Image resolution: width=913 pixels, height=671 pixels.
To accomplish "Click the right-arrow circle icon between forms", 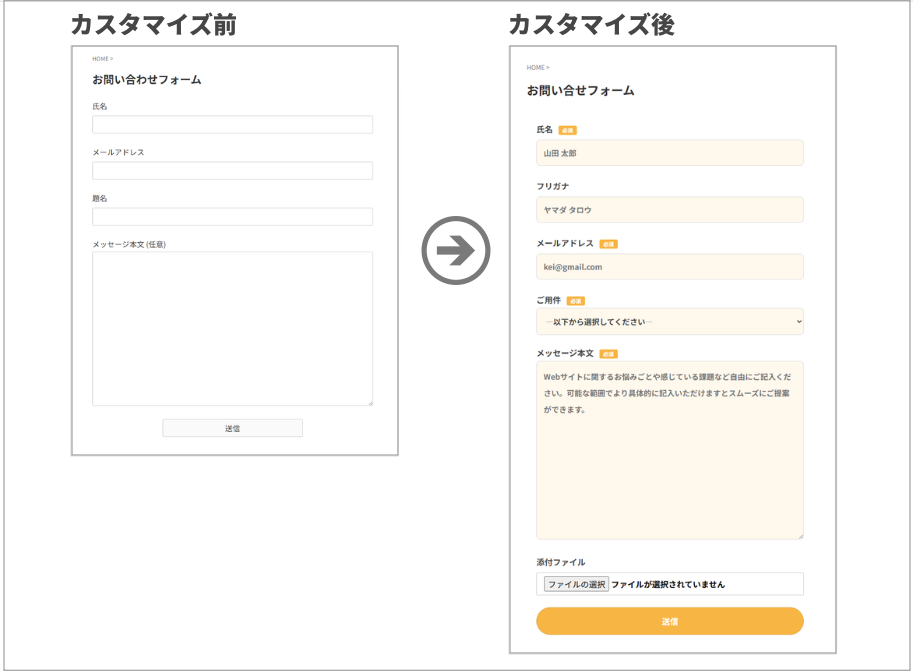I will pyautogui.click(x=455, y=251).
